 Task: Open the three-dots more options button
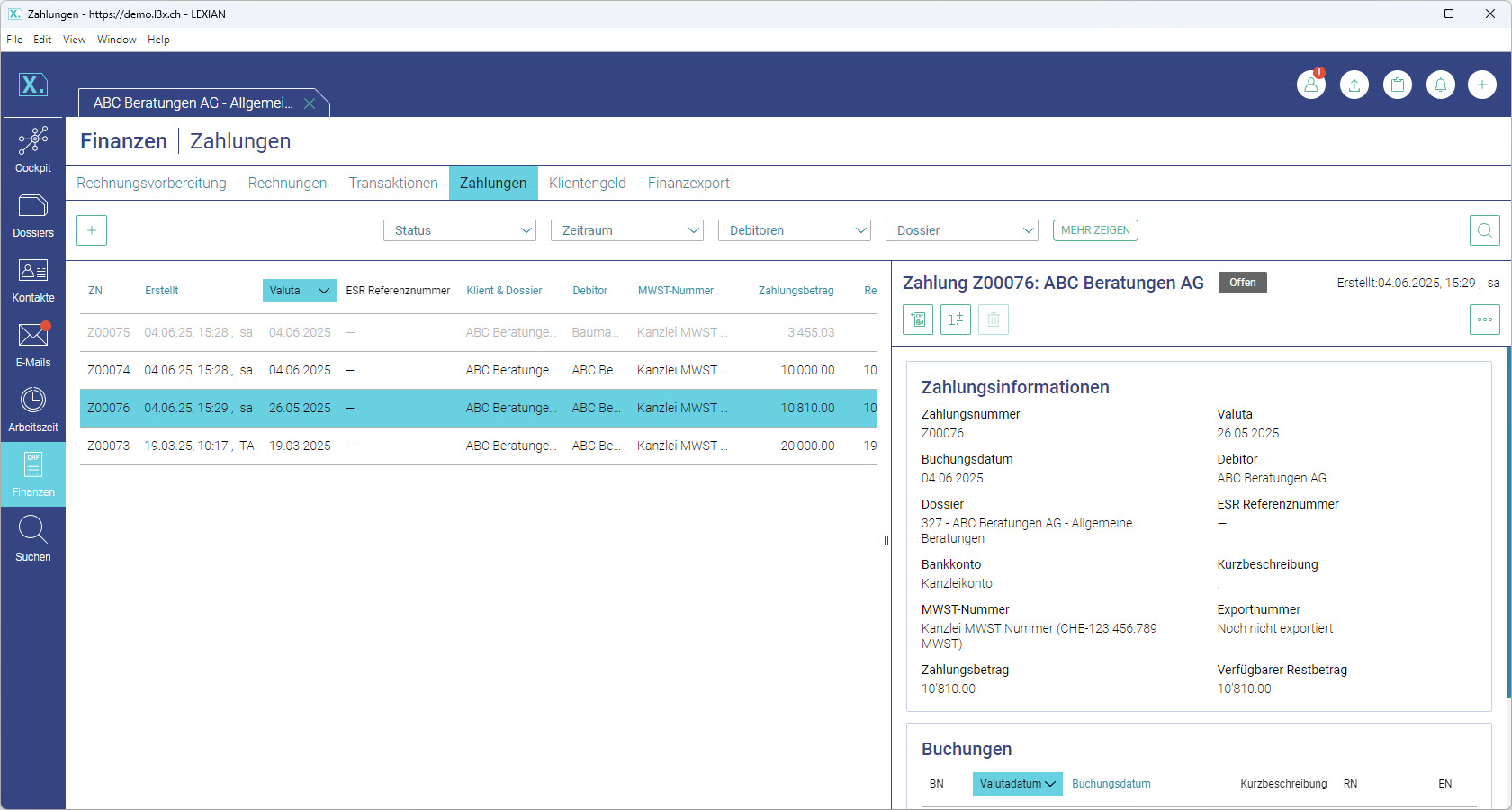click(x=1485, y=319)
